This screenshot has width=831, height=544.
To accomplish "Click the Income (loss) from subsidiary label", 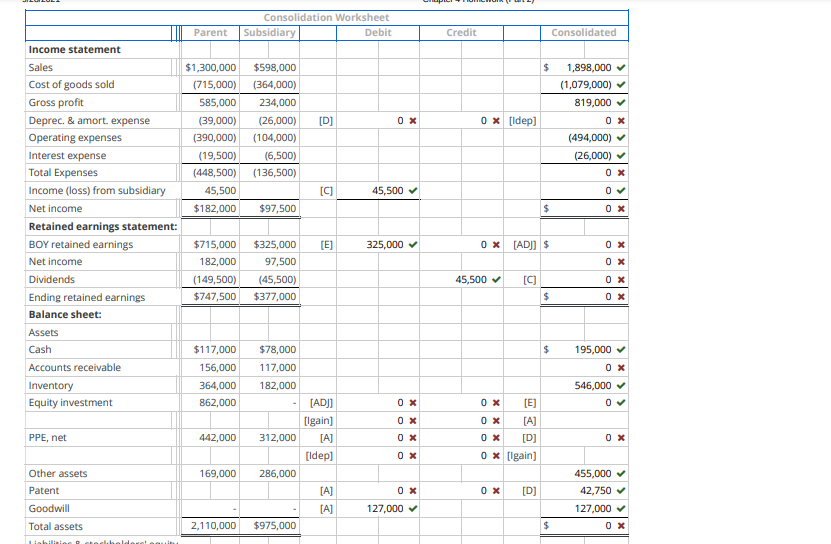I will point(97,190).
